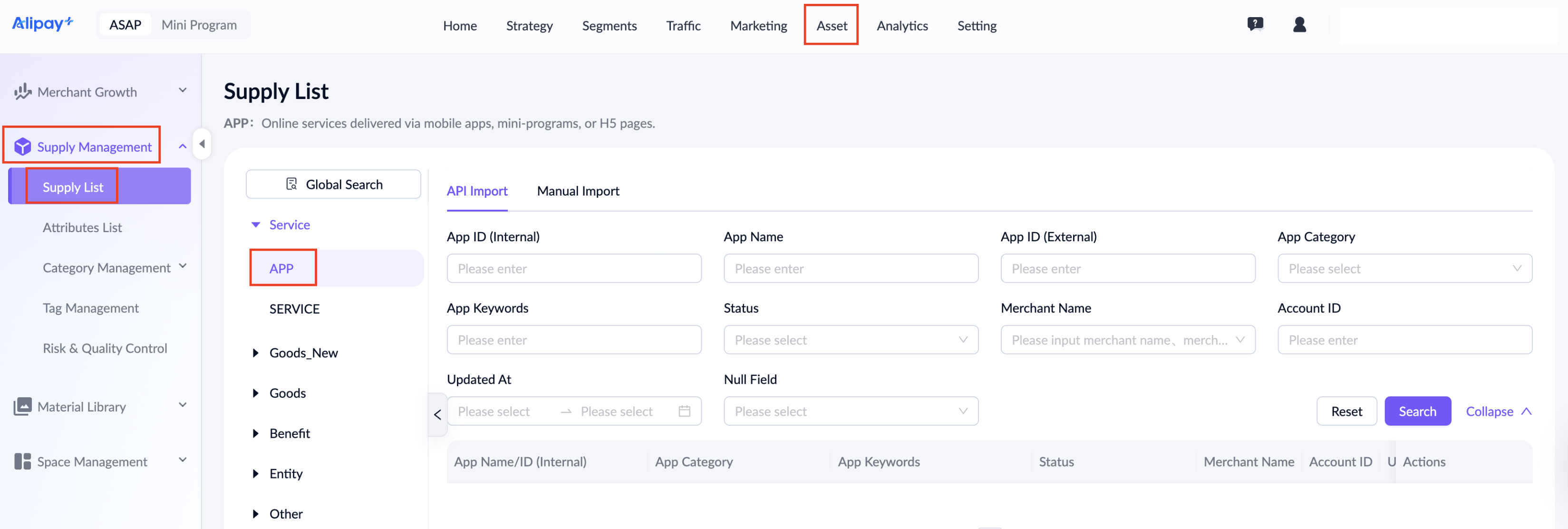Click the help chat icon in header
The width and height of the screenshot is (1568, 529).
(x=1255, y=24)
